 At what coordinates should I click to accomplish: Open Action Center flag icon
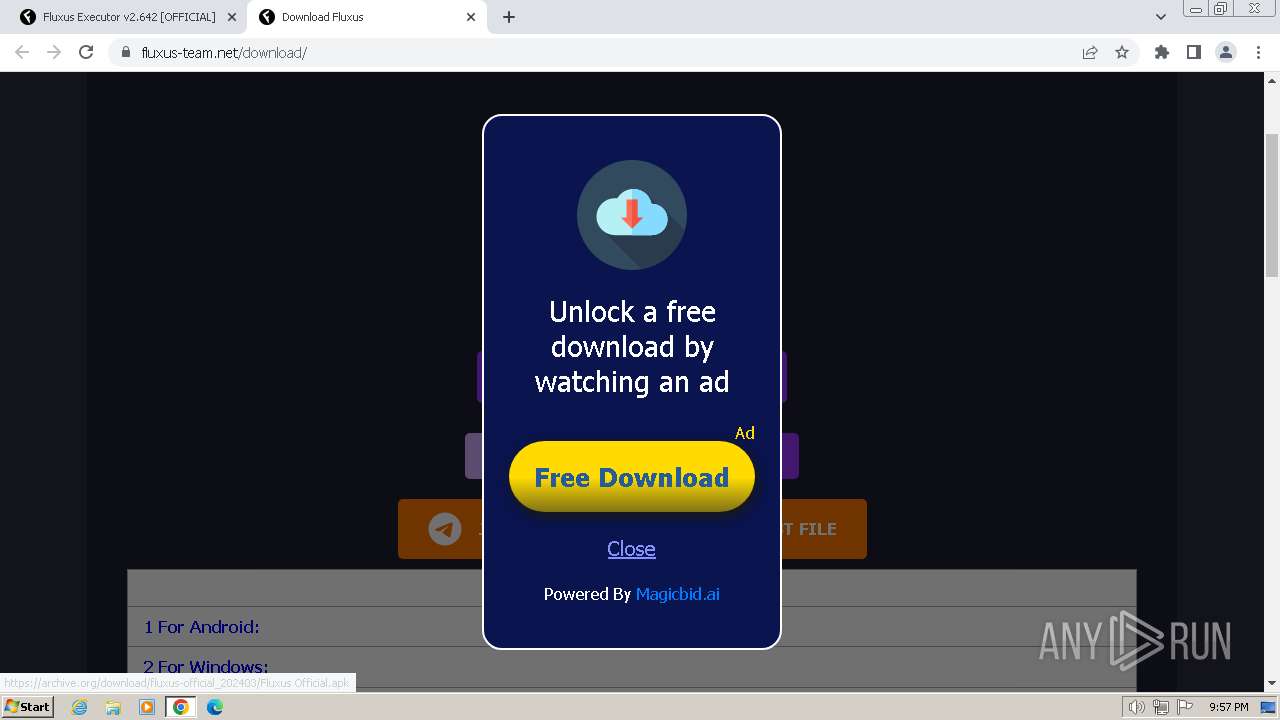pyautogui.click(x=1185, y=707)
